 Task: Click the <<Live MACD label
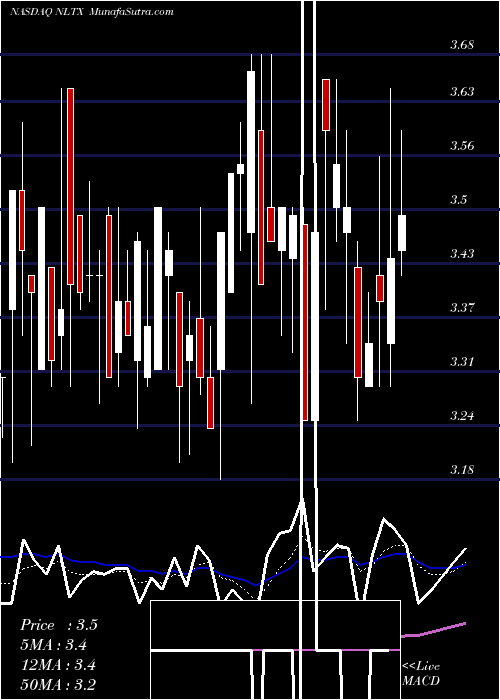click(x=421, y=673)
